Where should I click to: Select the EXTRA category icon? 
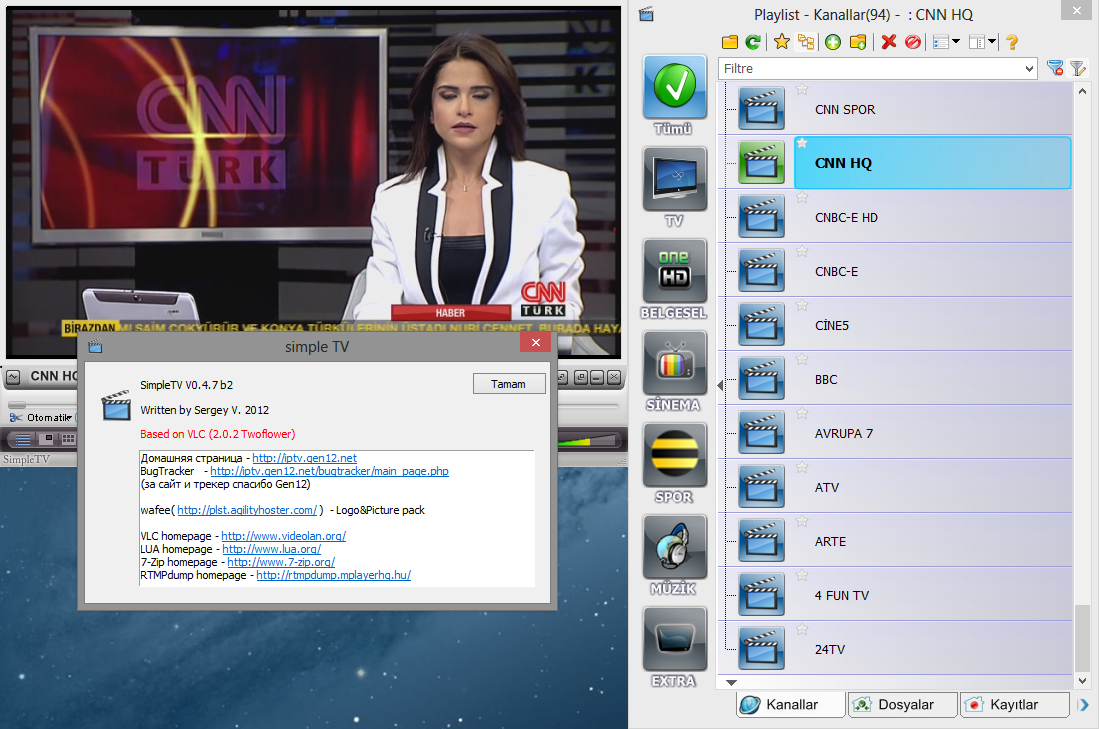674,639
